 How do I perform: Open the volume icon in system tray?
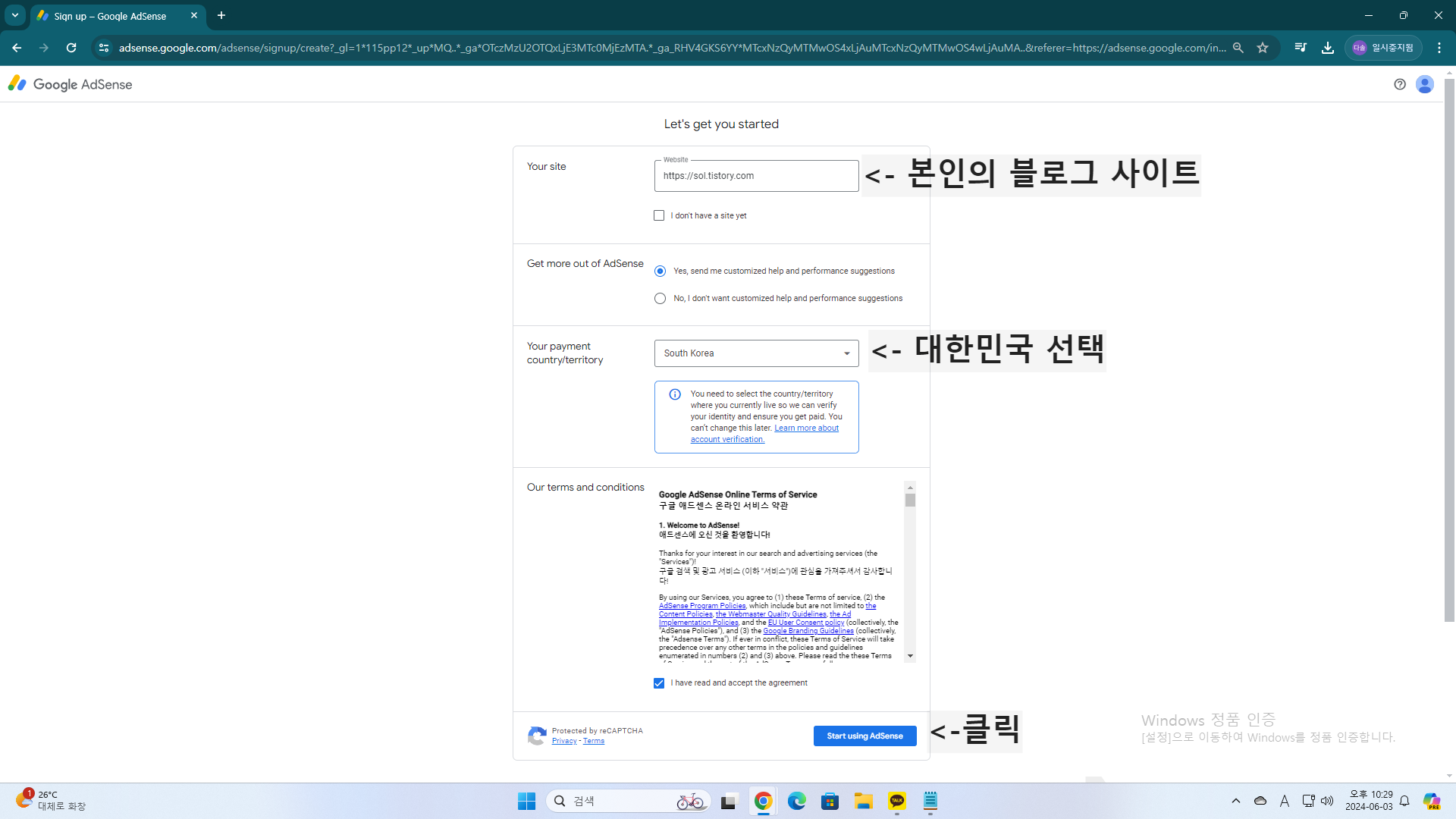[1327, 801]
